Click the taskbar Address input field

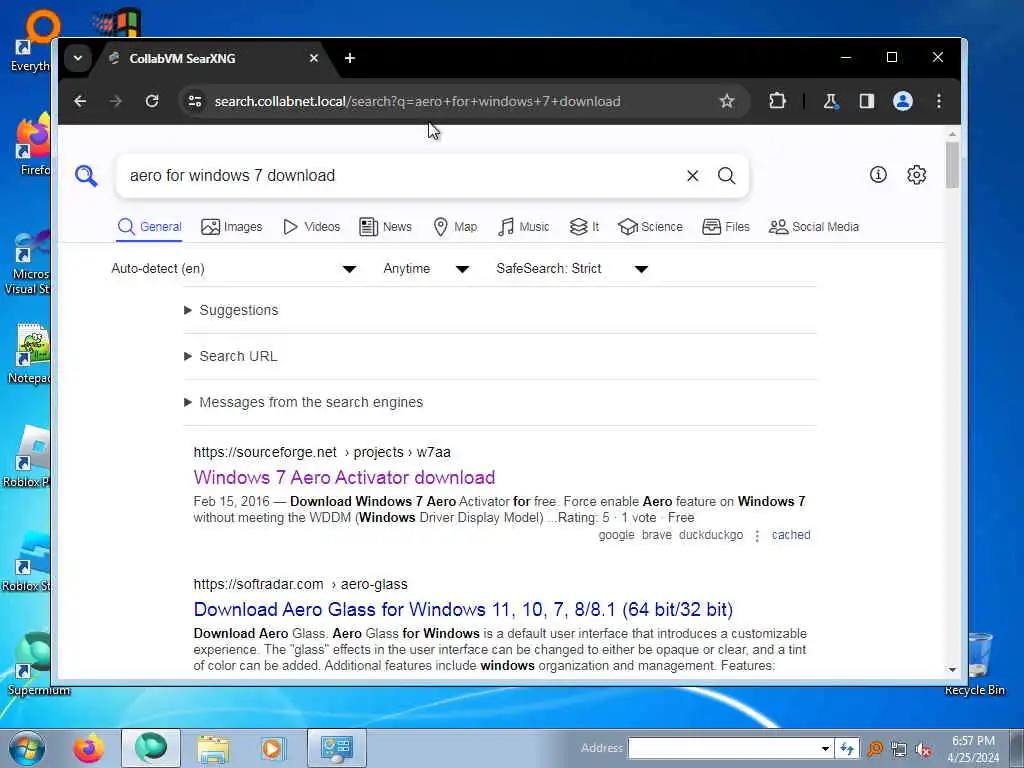pos(724,748)
